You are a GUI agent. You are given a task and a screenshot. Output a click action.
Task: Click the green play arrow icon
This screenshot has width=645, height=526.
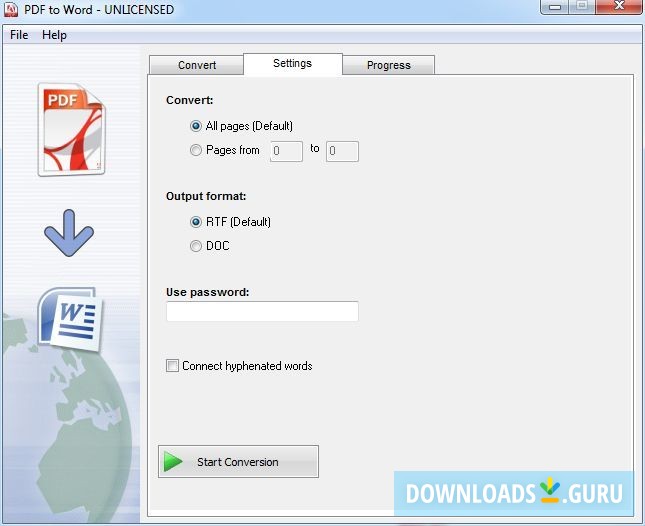(173, 461)
